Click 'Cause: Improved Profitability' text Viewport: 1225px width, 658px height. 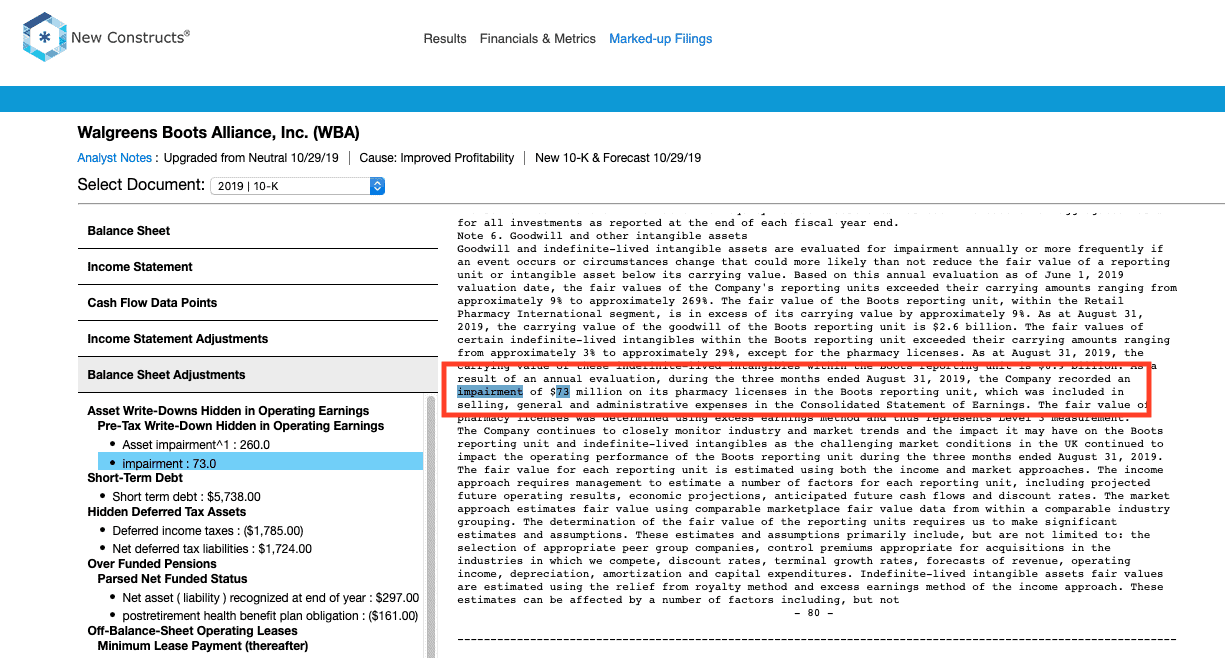(436, 158)
